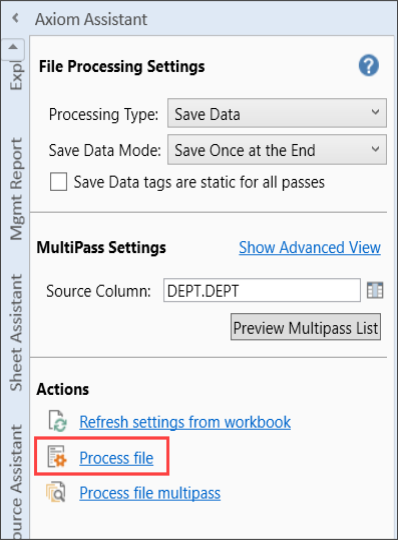This screenshot has width=398, height=540.
Task: Collapse Axiom Assistant with the back chevron
Action: [15, 18]
